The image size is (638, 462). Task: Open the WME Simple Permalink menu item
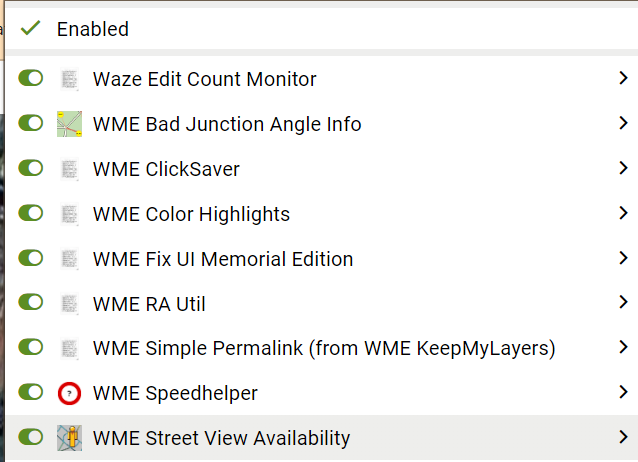[x=324, y=348]
